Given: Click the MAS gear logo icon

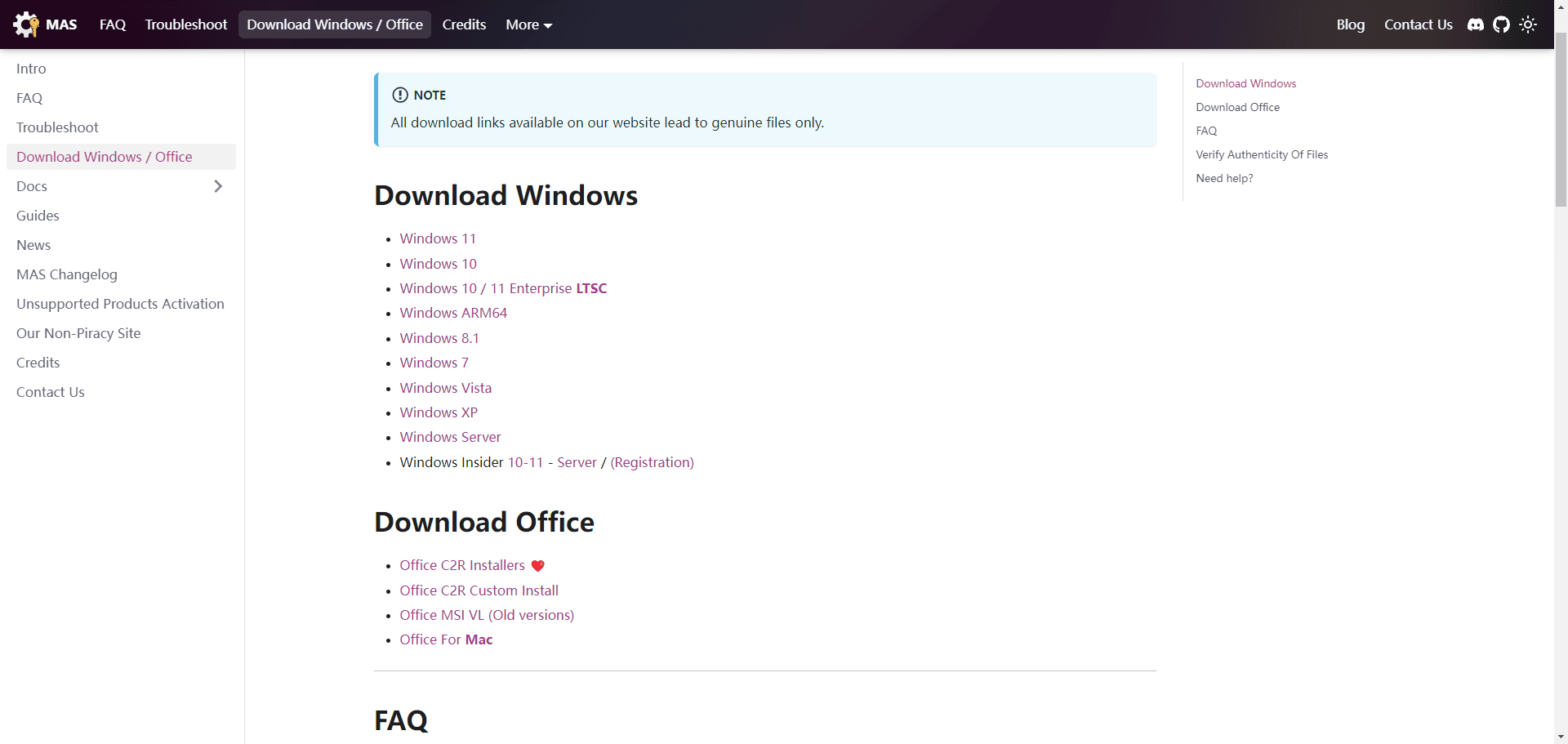Looking at the screenshot, I should pyautogui.click(x=26, y=25).
